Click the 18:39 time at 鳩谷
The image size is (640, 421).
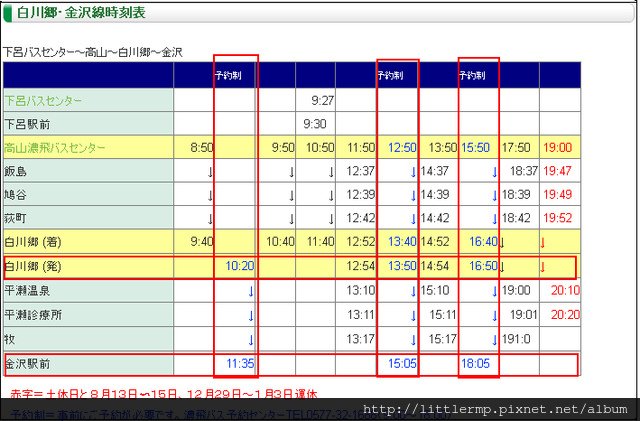click(x=516, y=194)
